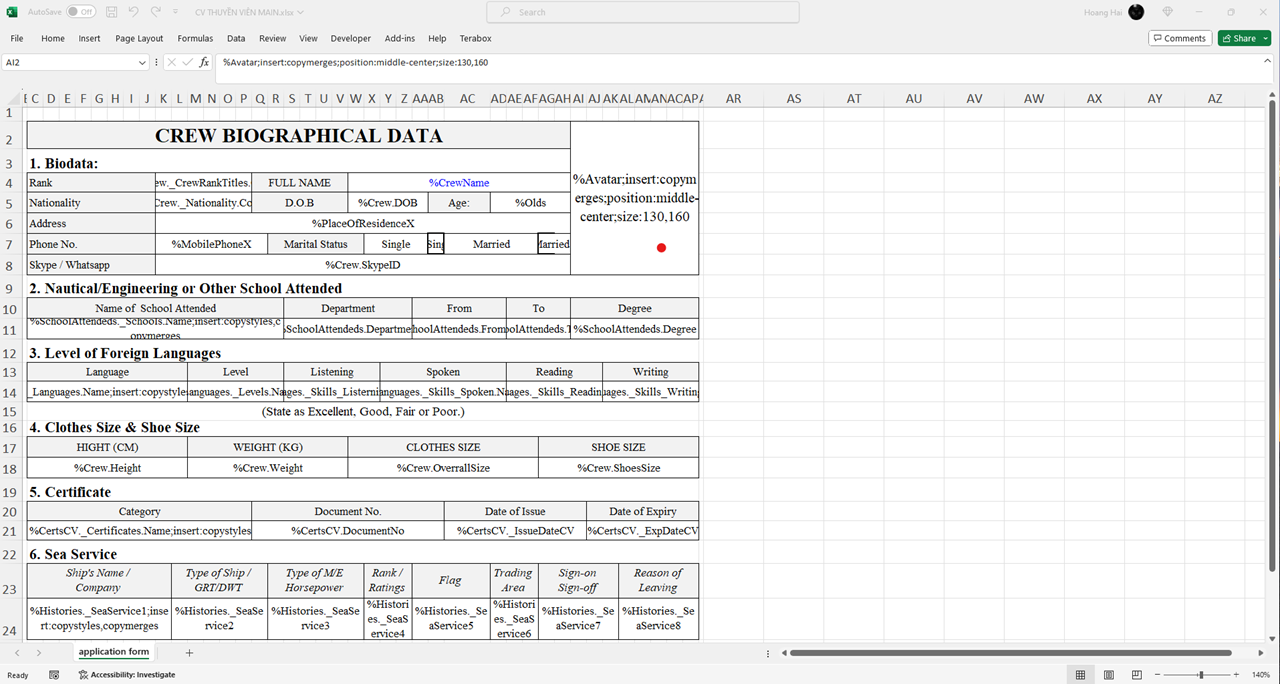Click in the Search box
The height and width of the screenshot is (684, 1280).
tap(642, 12)
